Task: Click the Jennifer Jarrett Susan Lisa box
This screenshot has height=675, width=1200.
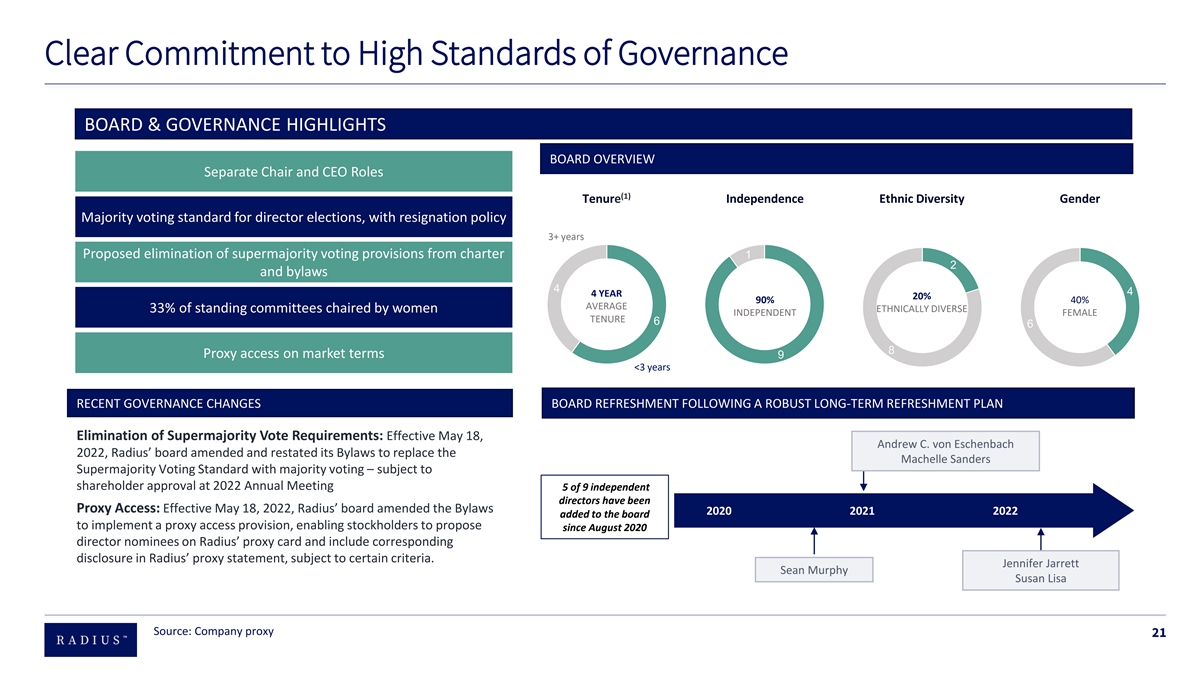Action: 1040,570
